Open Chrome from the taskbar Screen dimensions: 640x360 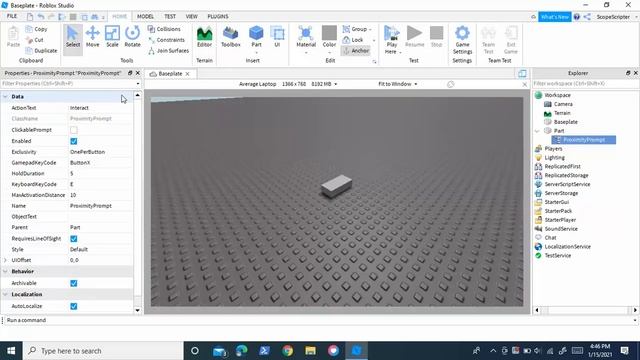pos(287,351)
